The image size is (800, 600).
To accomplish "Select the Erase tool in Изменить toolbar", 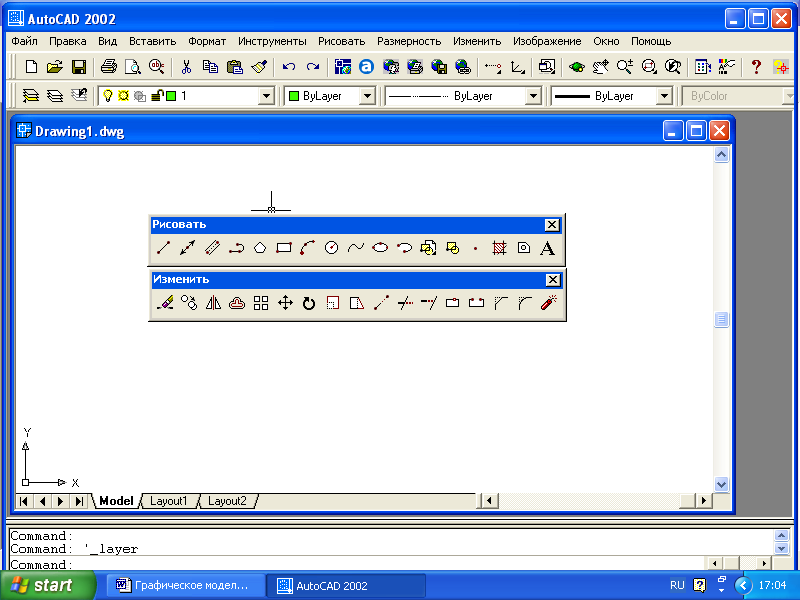I will [x=165, y=303].
